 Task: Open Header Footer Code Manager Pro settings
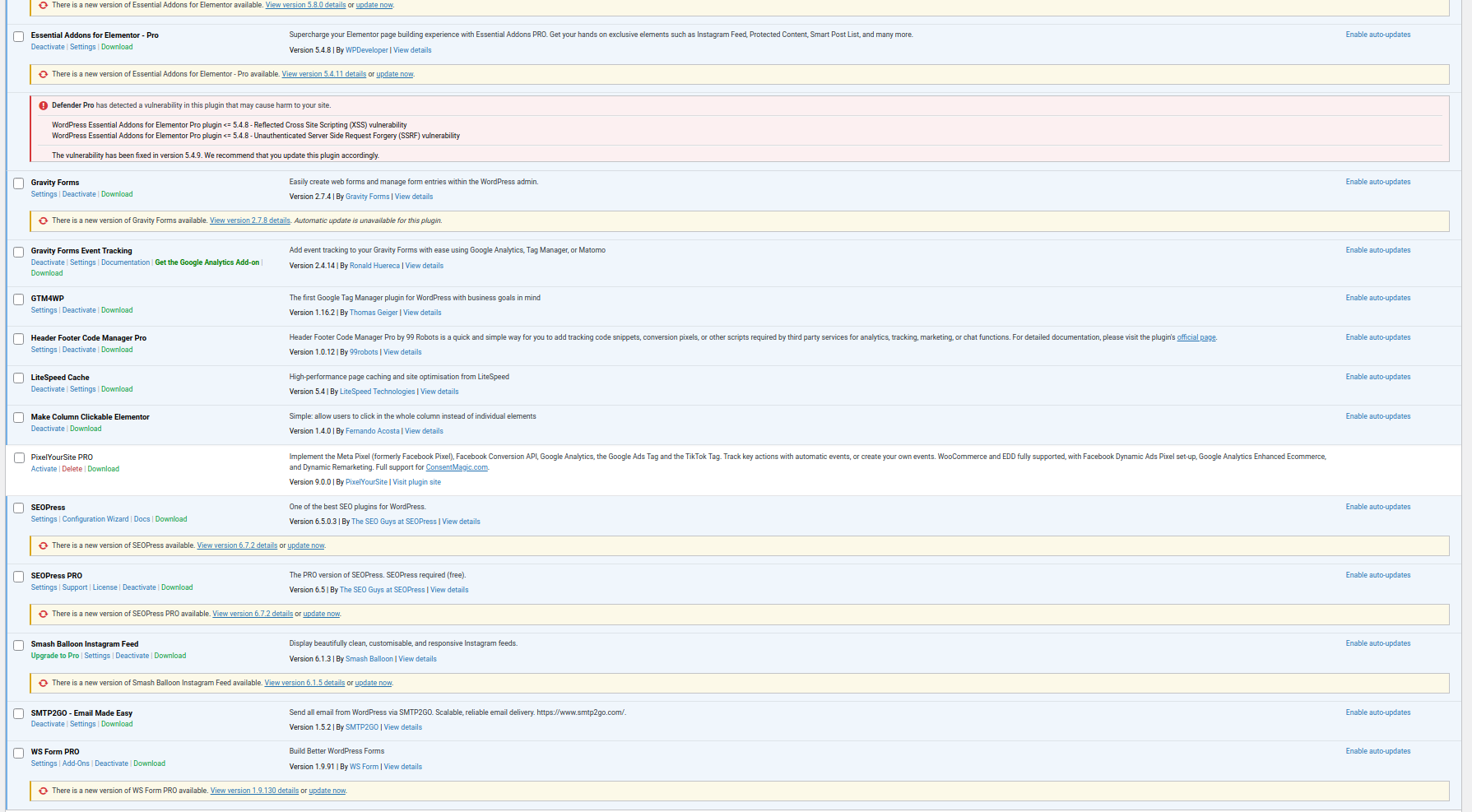point(44,350)
